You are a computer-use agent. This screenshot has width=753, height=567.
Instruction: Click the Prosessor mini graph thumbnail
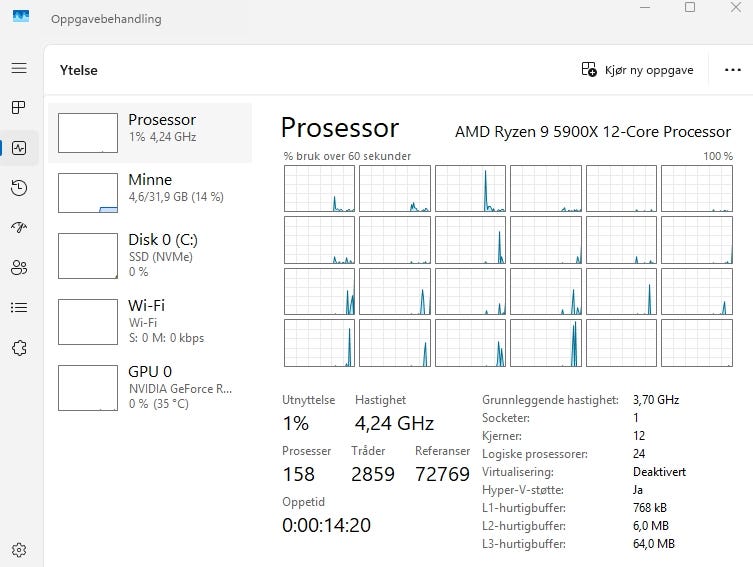tap(88, 133)
